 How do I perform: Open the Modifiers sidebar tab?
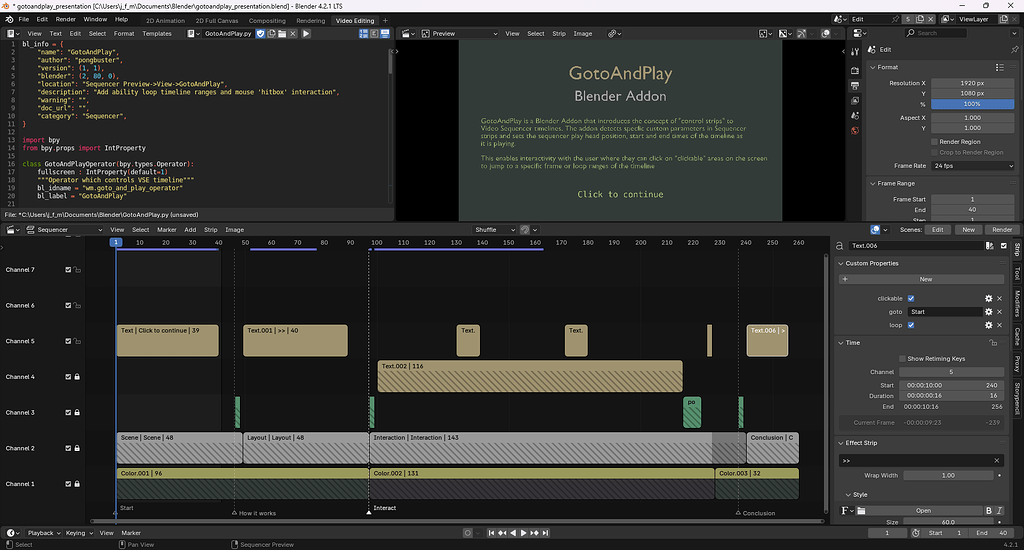[x=1017, y=304]
